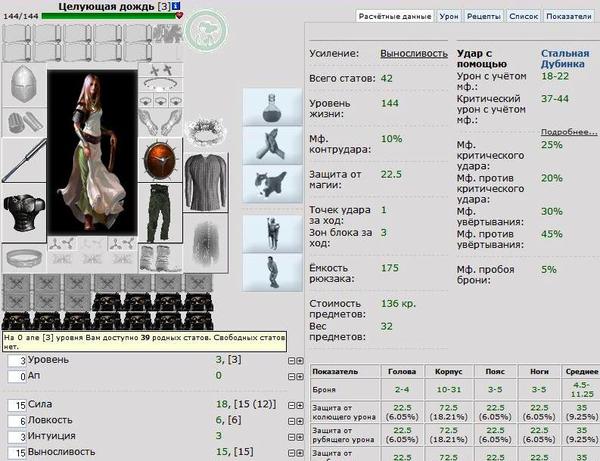
Task: Click the belt equipment slot
Action: click(24, 258)
